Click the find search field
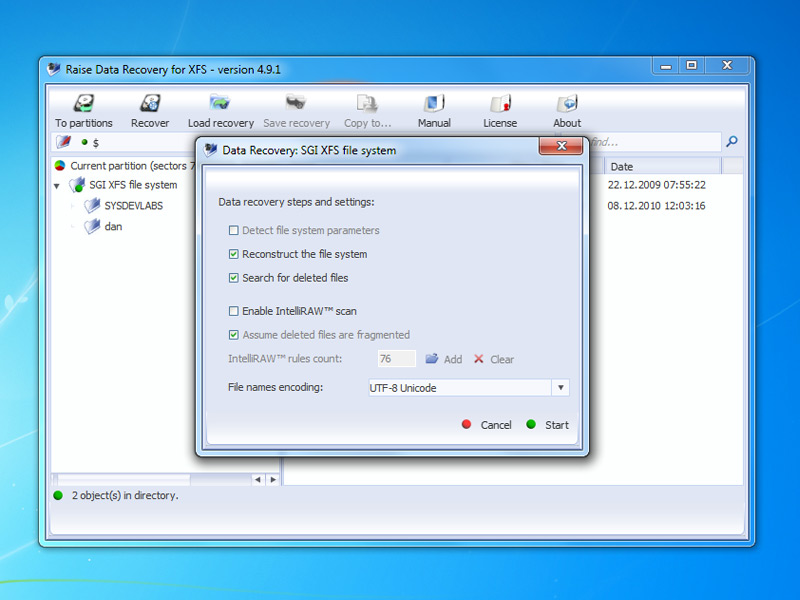 pyautogui.click(x=656, y=142)
